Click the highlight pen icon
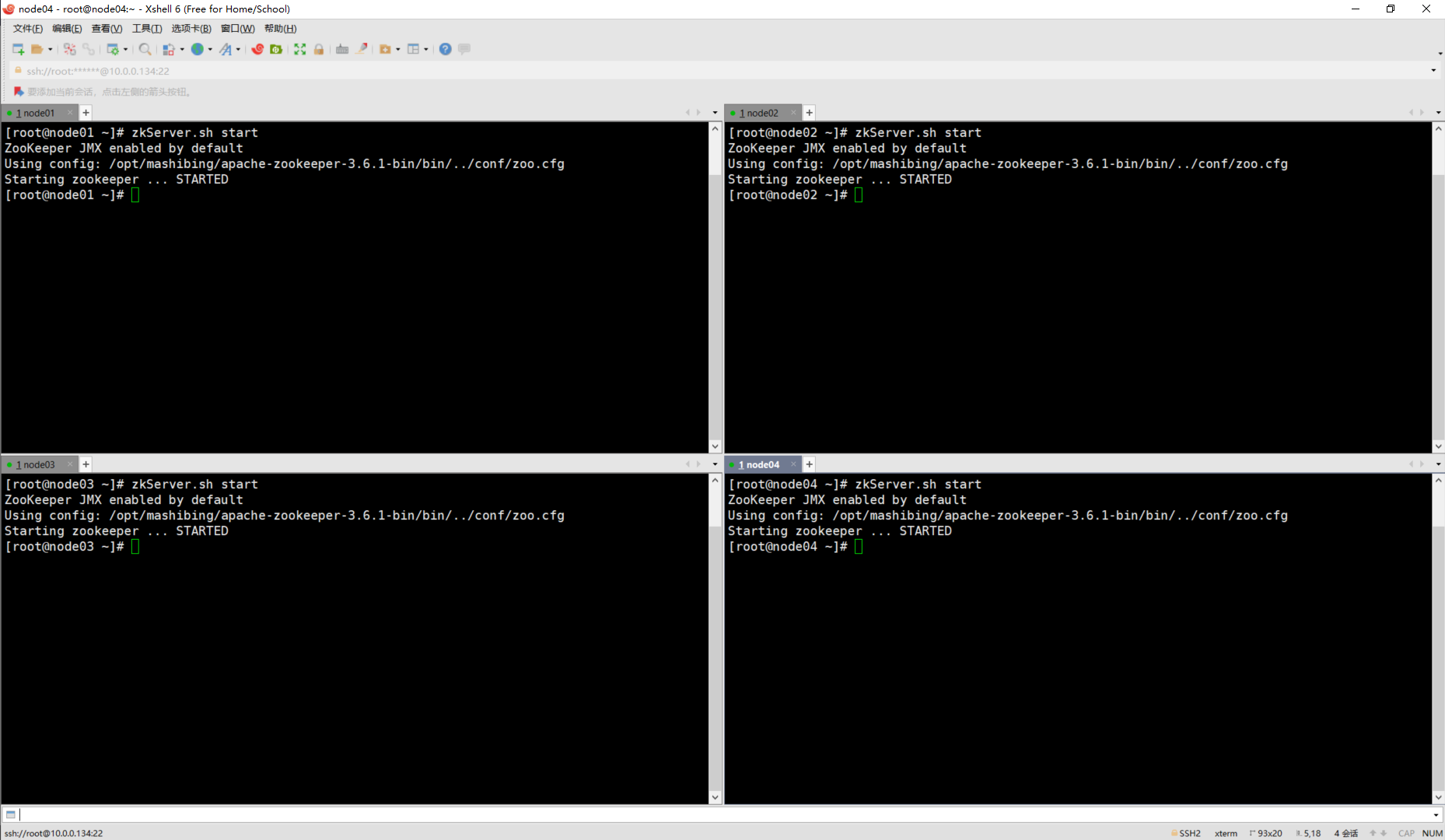This screenshot has height=840, width=1445. pos(362,48)
